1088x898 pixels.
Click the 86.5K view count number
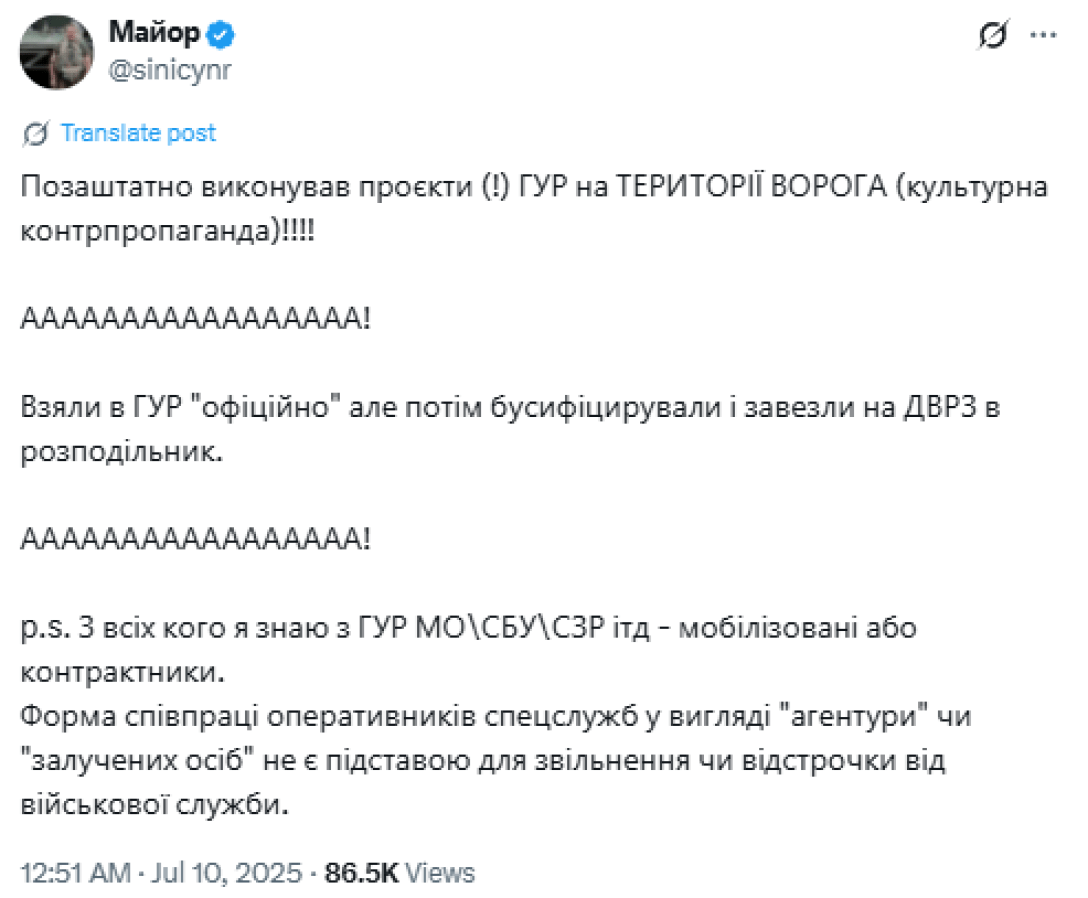362,872
